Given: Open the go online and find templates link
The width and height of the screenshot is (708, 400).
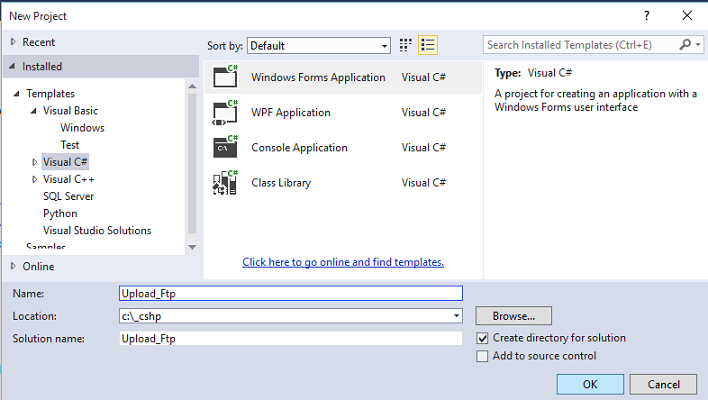Looking at the screenshot, I should pos(343,262).
